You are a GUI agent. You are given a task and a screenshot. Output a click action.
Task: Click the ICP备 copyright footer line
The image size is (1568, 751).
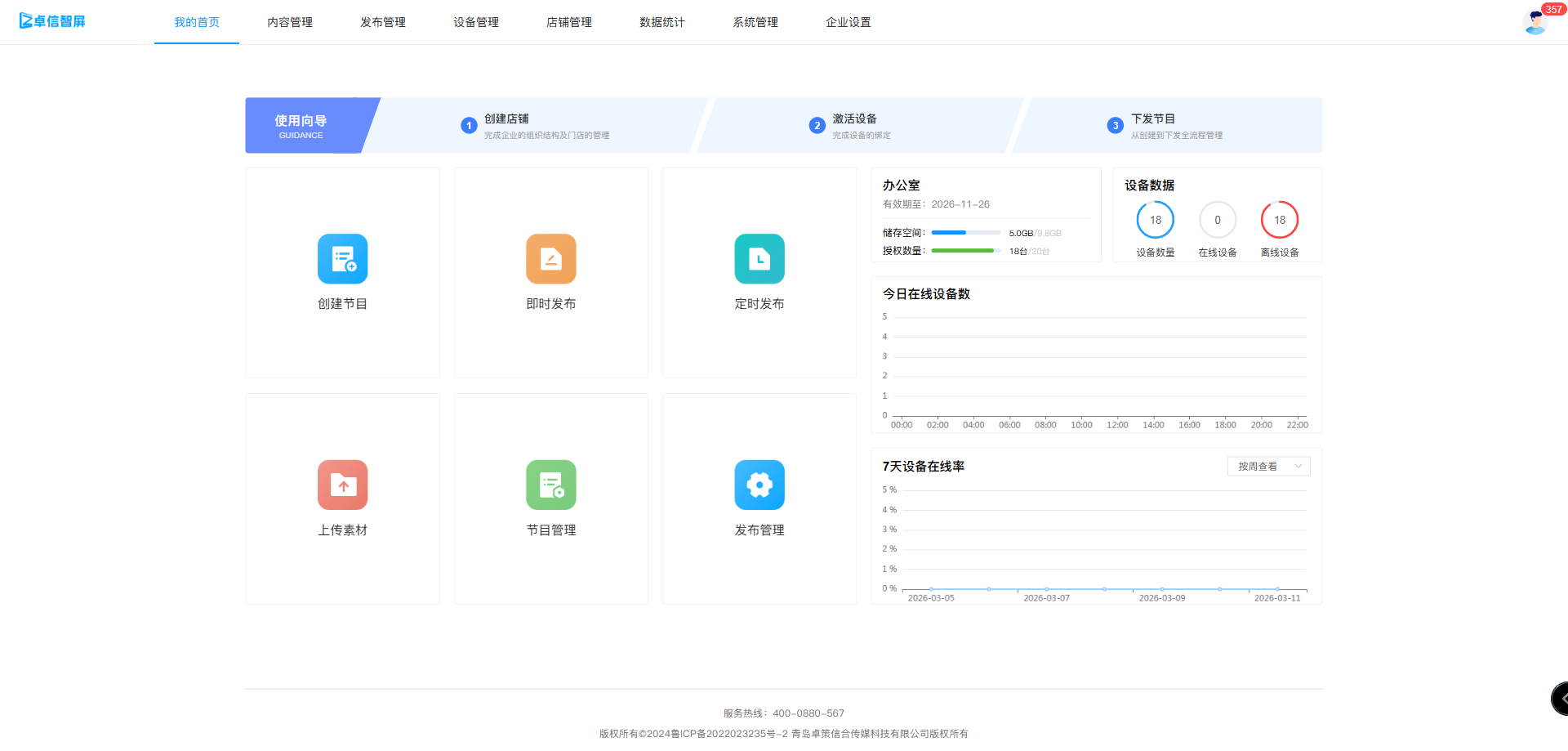pyautogui.click(x=784, y=734)
